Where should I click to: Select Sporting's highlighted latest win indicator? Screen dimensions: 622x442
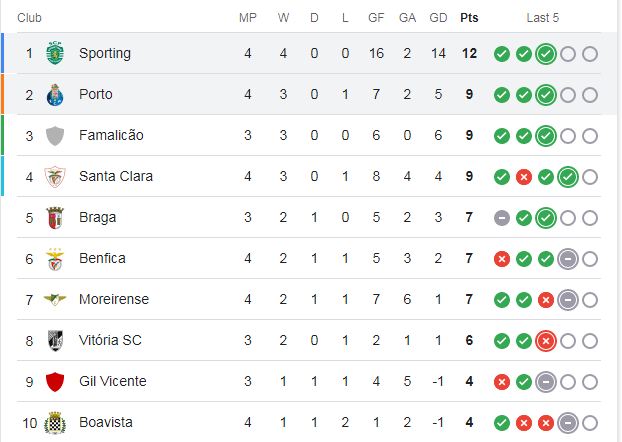point(546,54)
